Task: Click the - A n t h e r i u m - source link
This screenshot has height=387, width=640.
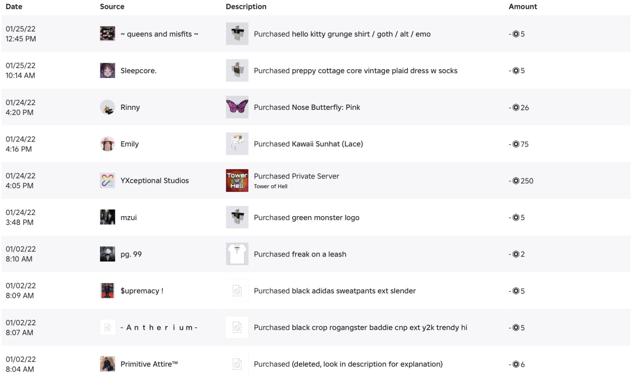Action: point(159,327)
